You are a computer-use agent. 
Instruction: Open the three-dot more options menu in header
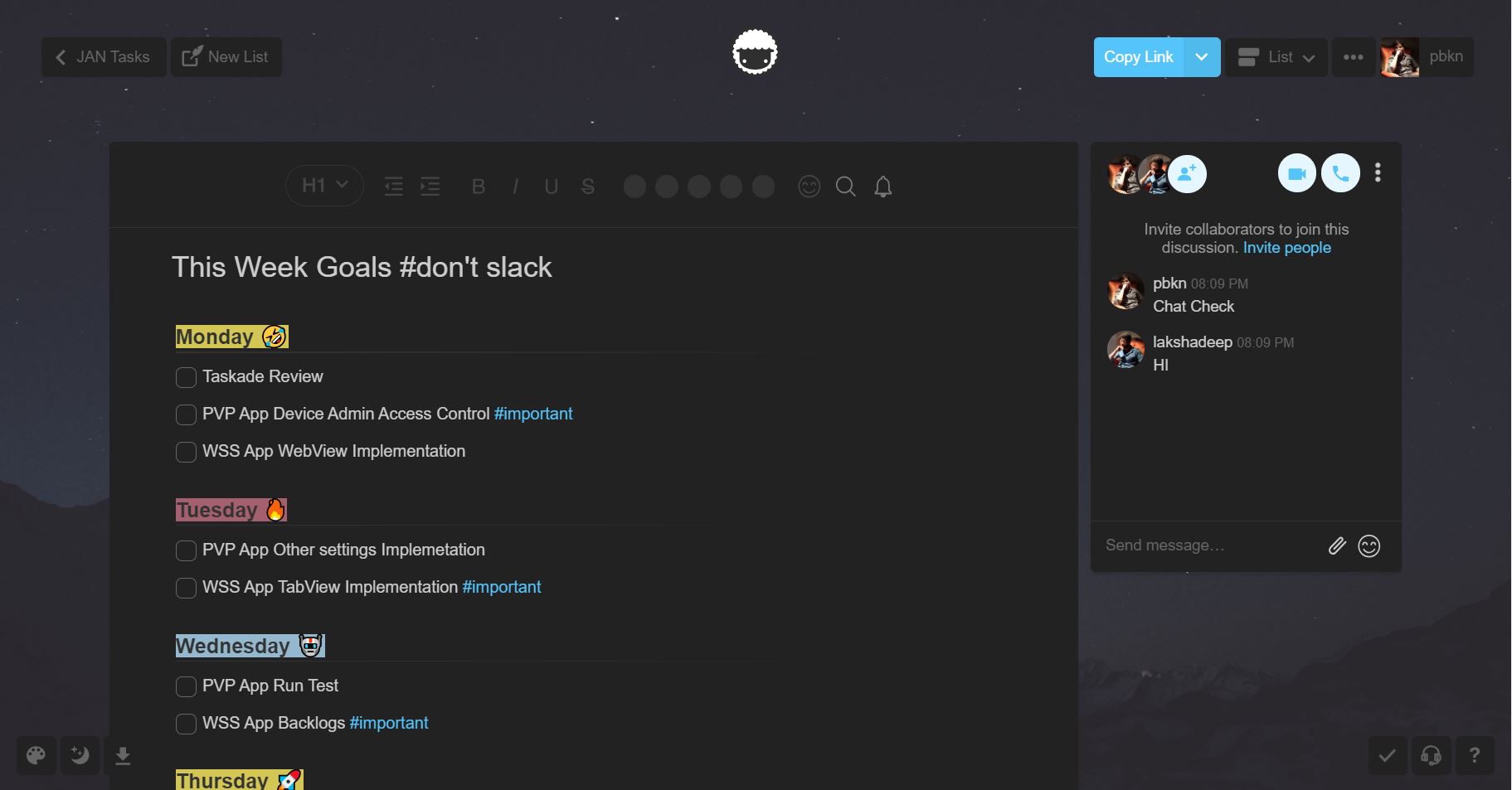pos(1353,57)
